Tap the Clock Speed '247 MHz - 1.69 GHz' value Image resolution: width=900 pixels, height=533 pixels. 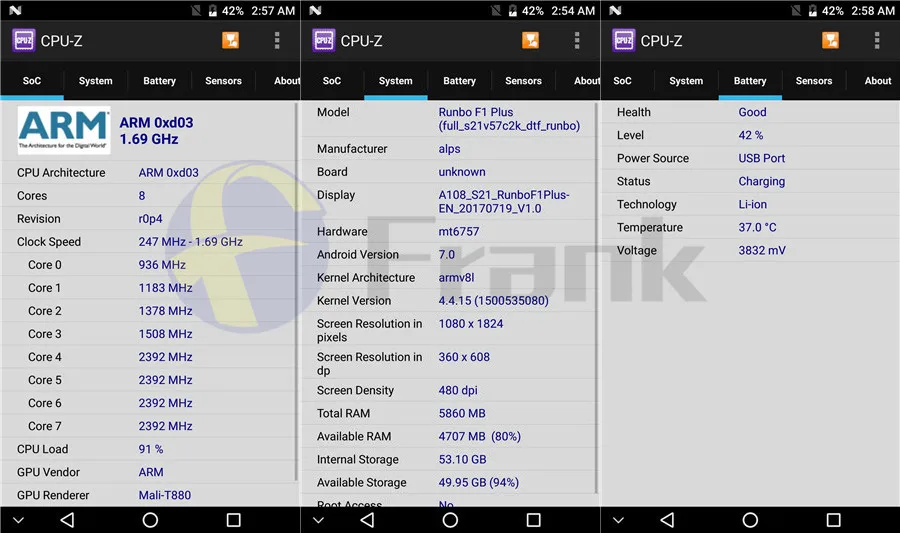(x=191, y=242)
